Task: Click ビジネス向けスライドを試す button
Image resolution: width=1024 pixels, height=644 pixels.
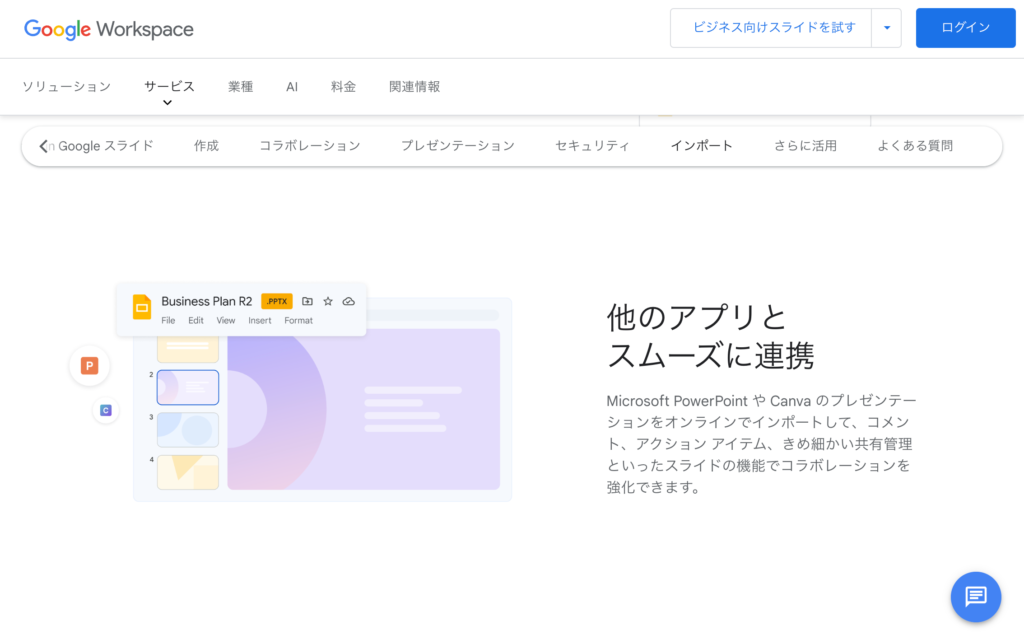Action: (x=771, y=28)
